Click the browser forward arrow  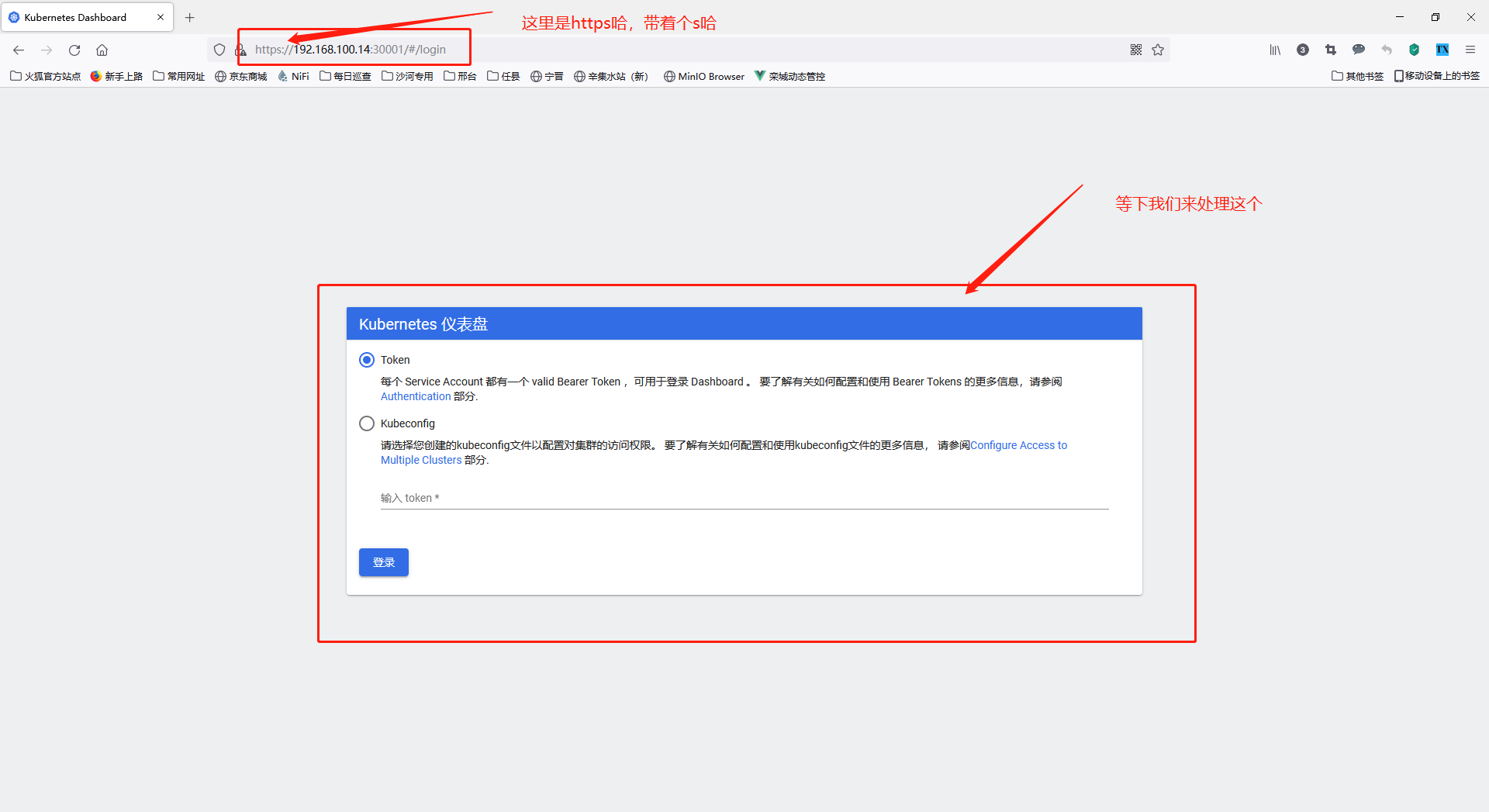click(x=47, y=50)
